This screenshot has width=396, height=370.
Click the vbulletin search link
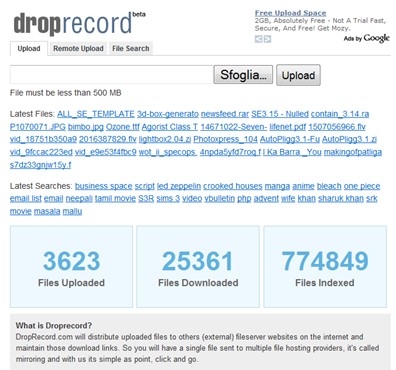[220, 199]
